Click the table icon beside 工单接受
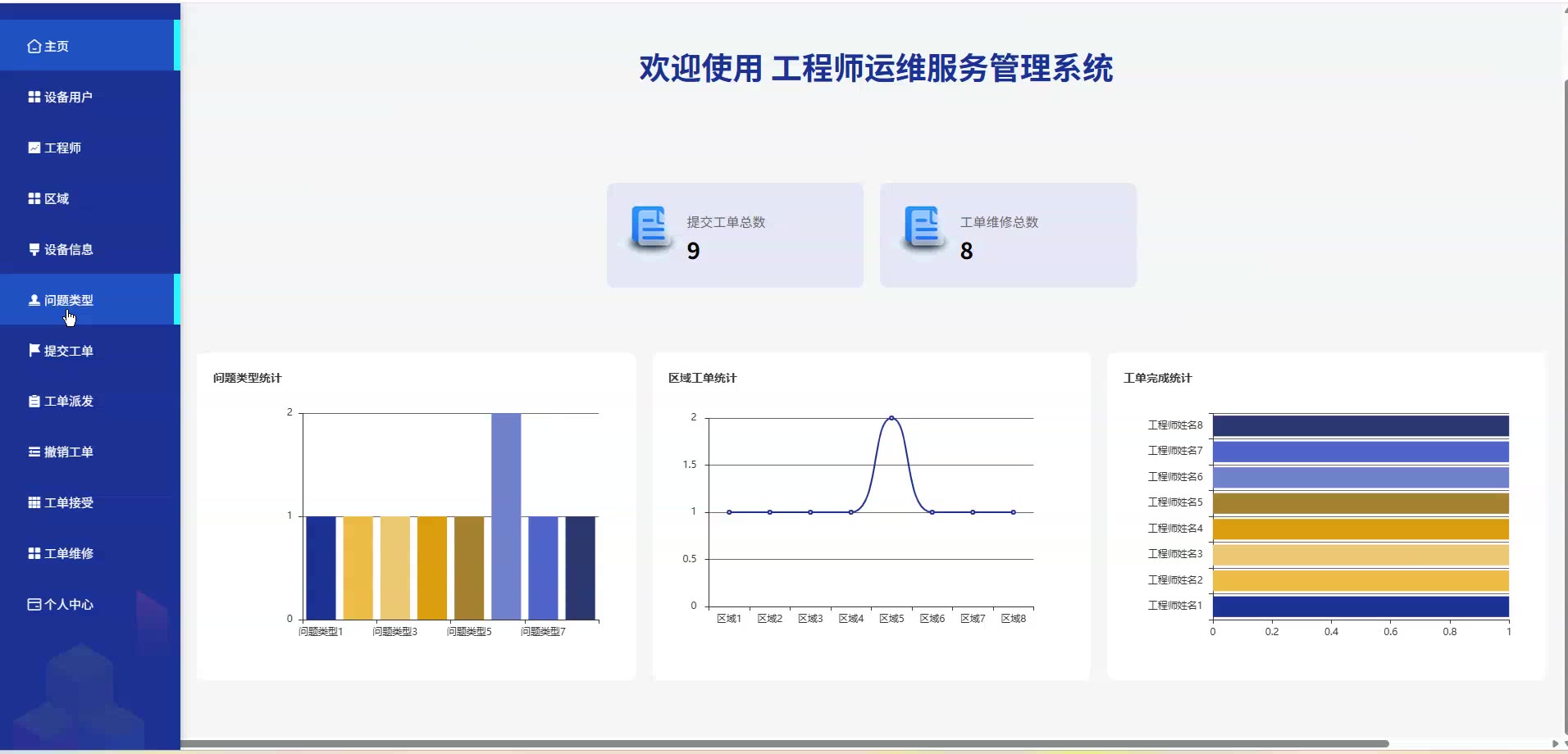Screen dimensions: 1568x754 (34, 502)
